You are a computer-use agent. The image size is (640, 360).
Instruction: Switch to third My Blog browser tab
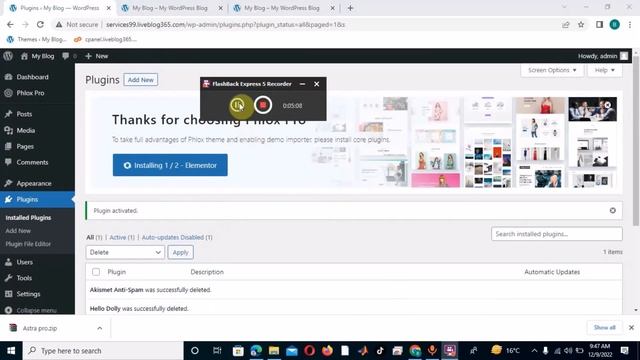(x=282, y=8)
